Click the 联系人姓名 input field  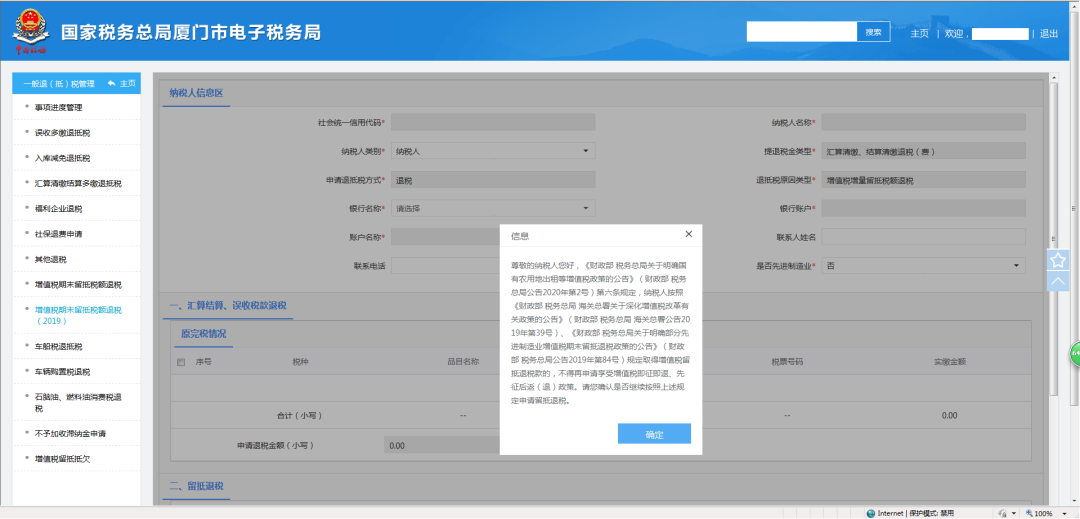[923, 237]
